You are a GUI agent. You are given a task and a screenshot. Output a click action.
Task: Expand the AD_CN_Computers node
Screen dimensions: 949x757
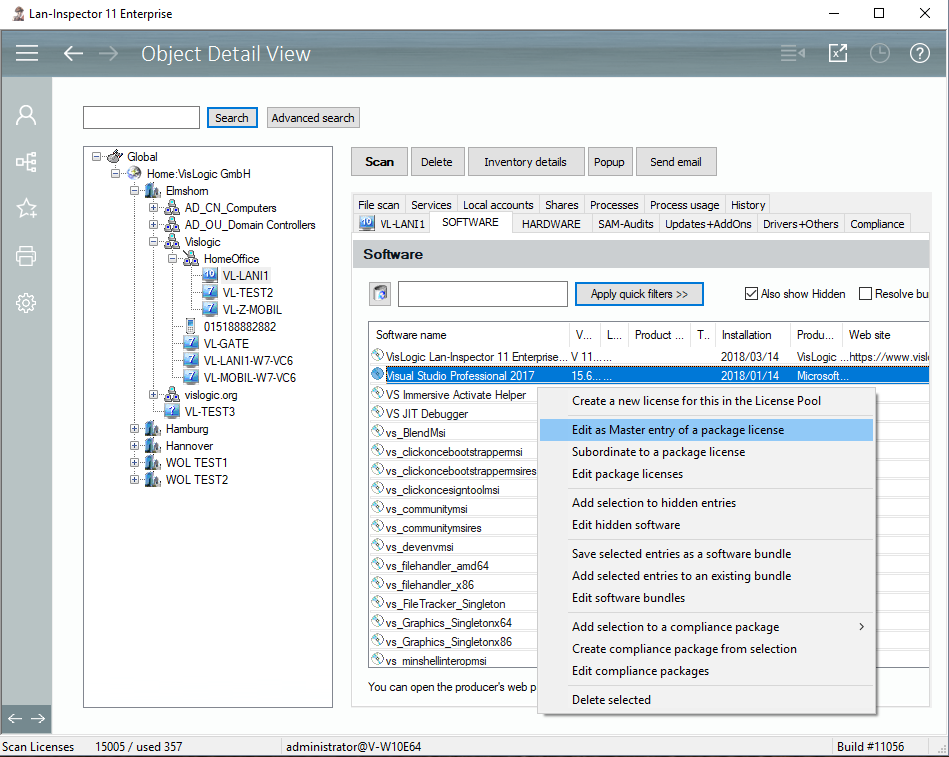(154, 208)
